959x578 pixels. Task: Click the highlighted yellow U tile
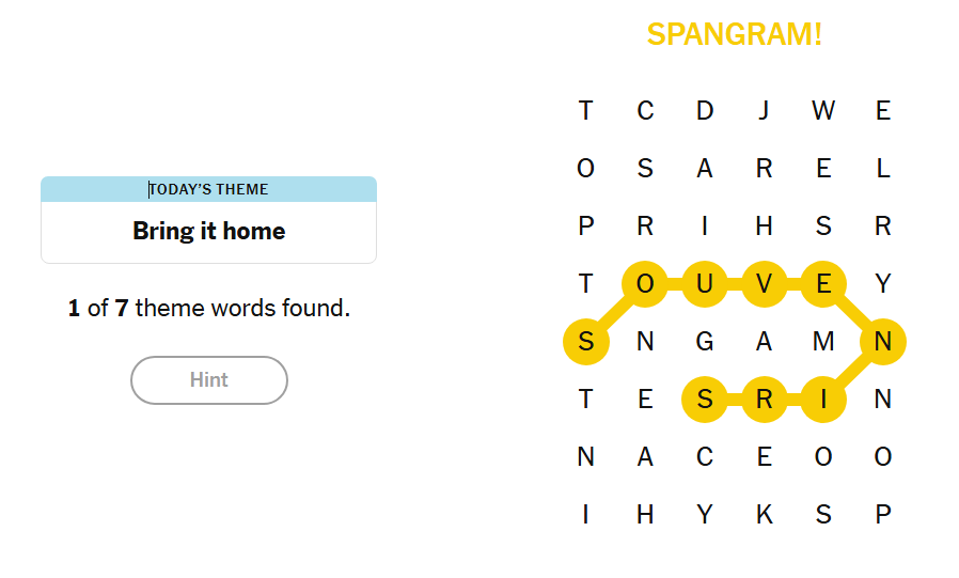click(x=705, y=285)
